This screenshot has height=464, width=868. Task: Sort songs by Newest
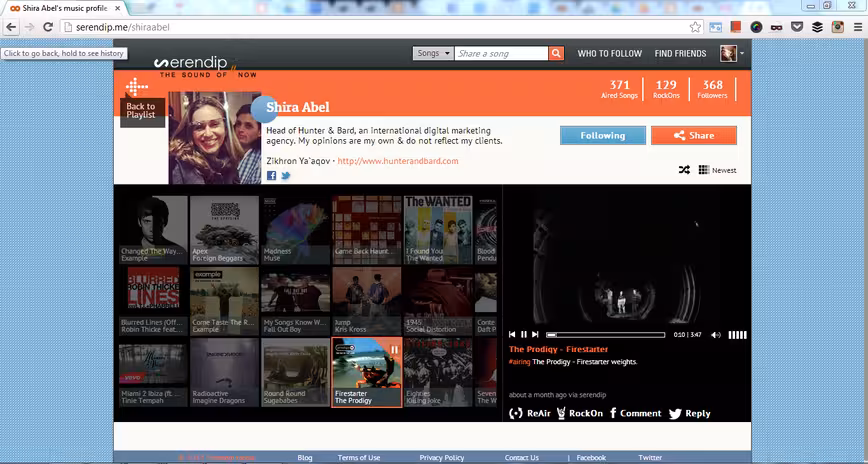[x=724, y=170]
